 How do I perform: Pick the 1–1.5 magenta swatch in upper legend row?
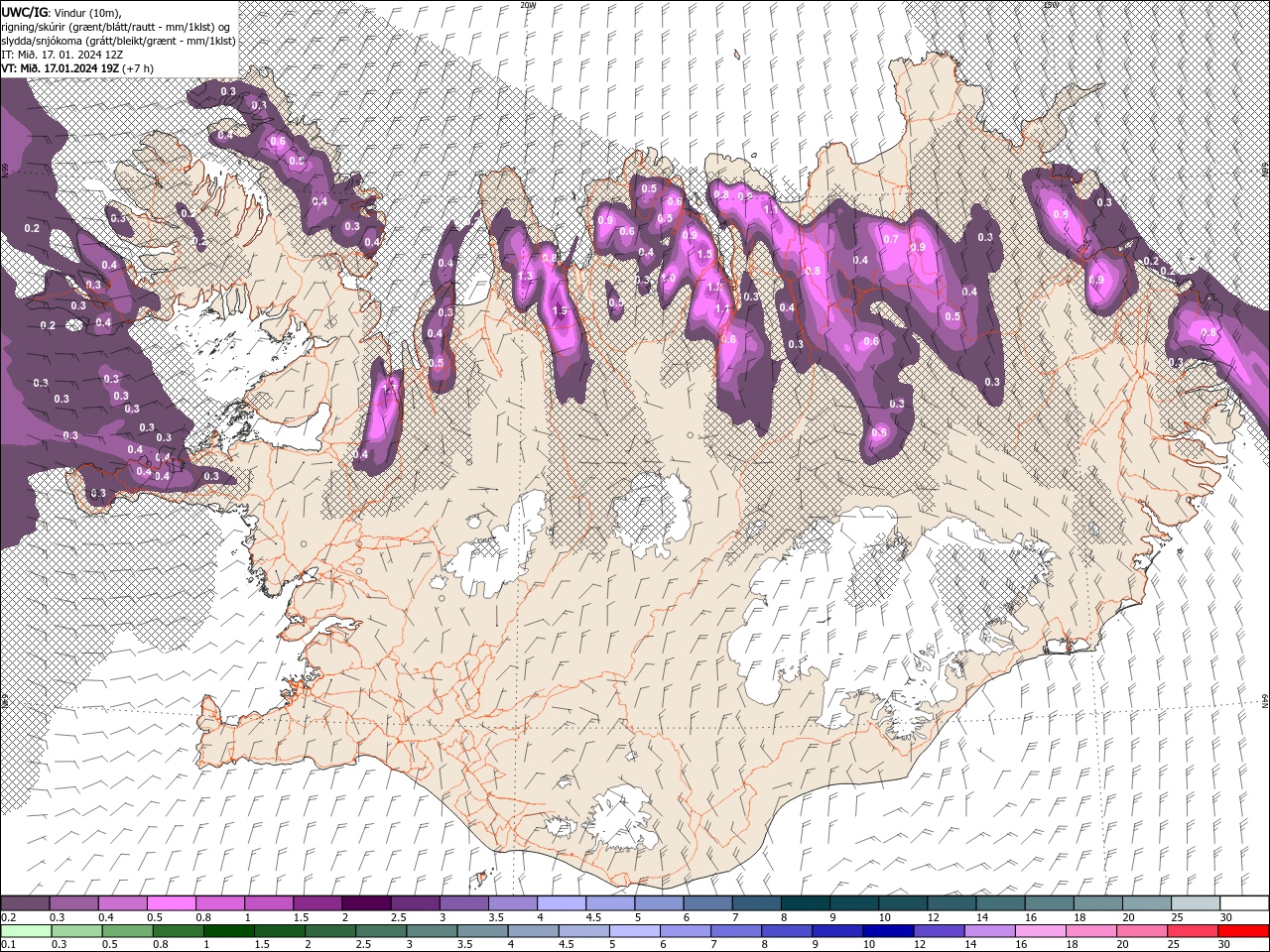point(269,903)
